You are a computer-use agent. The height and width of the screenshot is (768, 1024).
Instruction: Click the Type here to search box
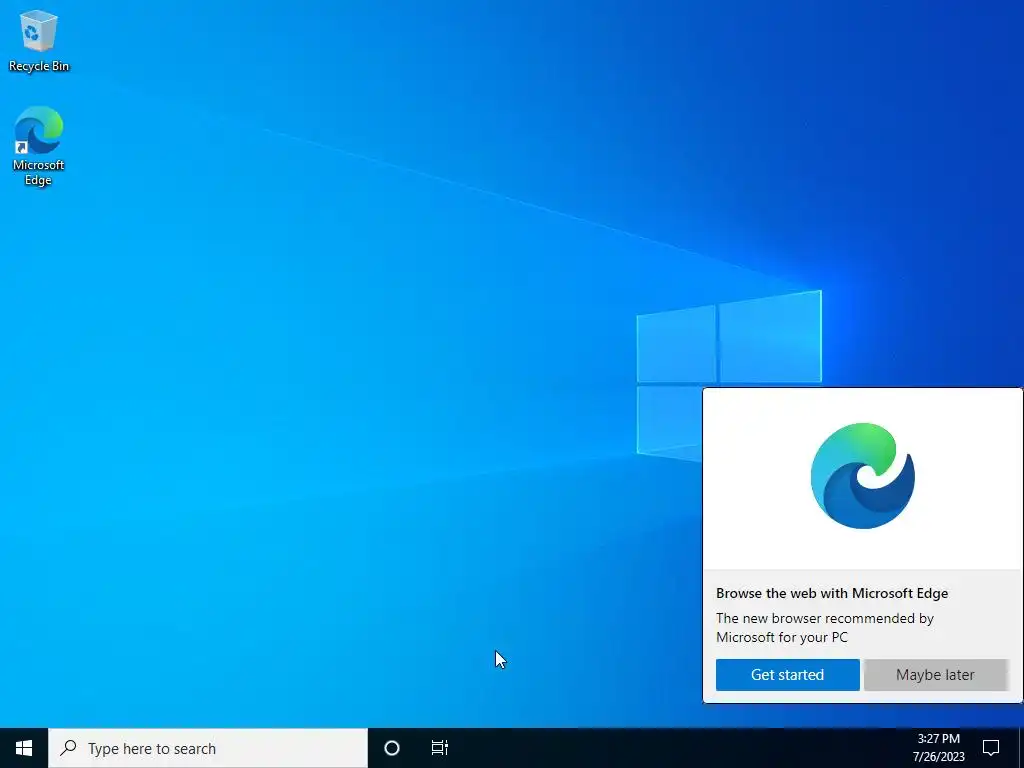click(208, 748)
